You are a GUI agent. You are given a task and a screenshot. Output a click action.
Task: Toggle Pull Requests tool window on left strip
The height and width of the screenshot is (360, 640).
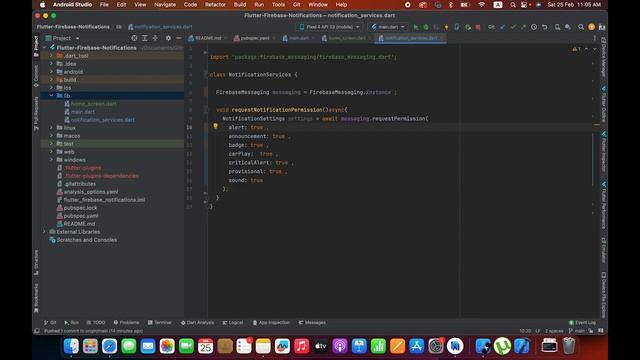tap(36, 113)
